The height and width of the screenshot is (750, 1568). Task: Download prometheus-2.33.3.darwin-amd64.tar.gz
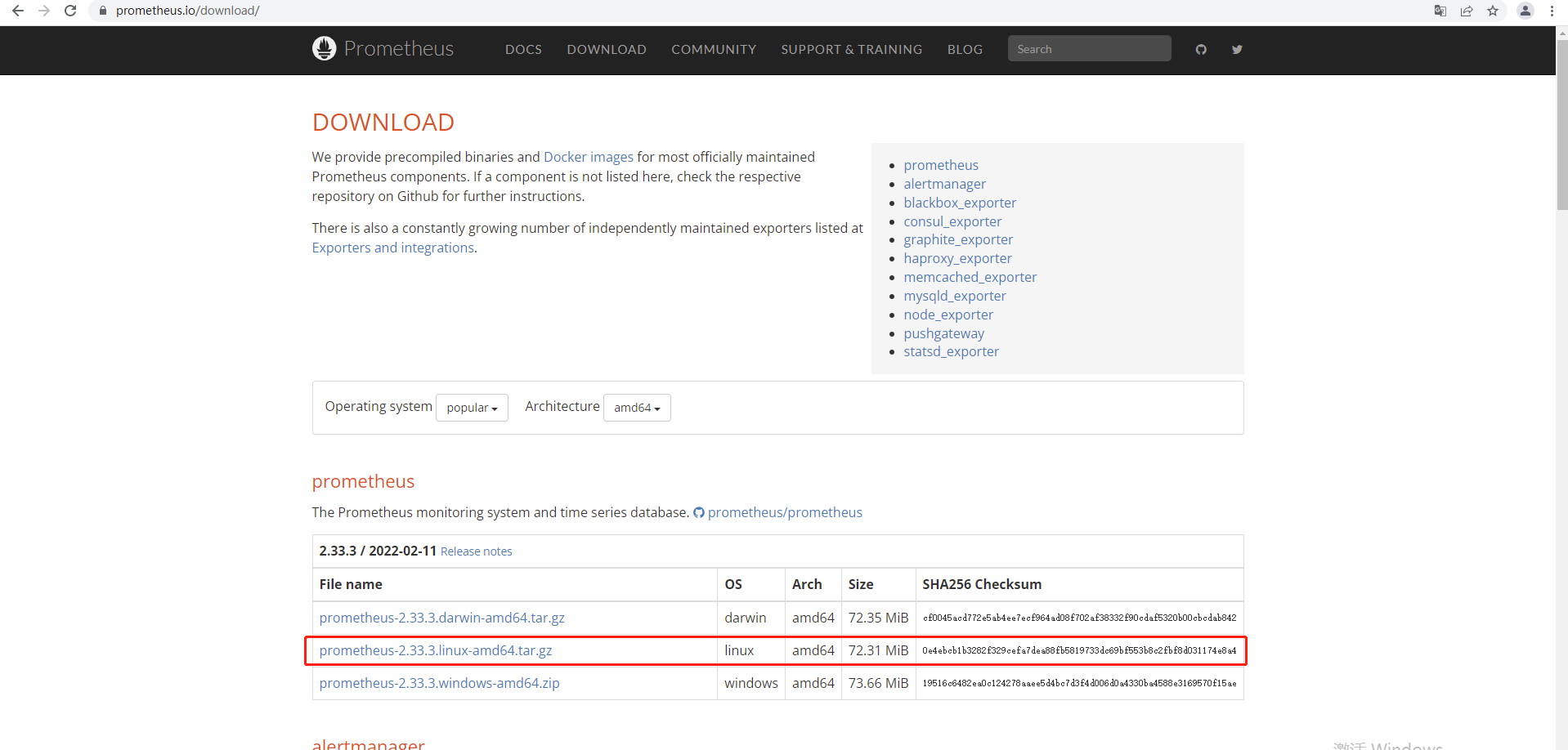[441, 618]
